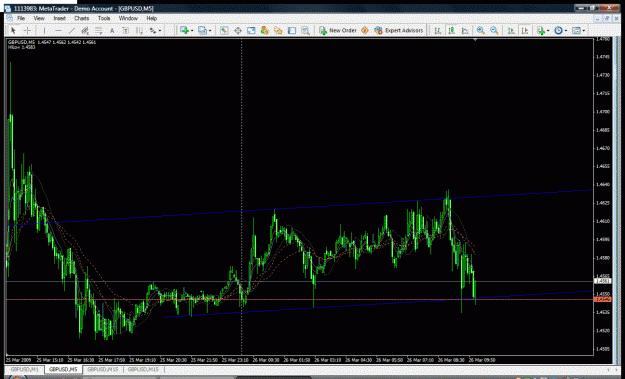Open the File menu

click(x=21, y=18)
